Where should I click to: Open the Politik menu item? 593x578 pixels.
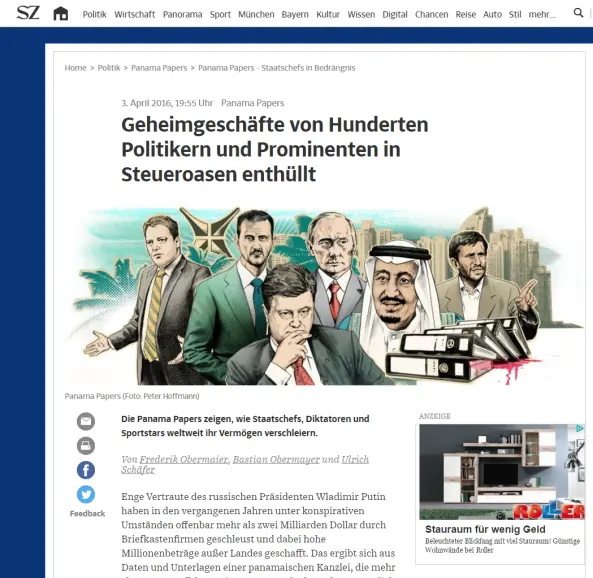pyautogui.click(x=95, y=14)
